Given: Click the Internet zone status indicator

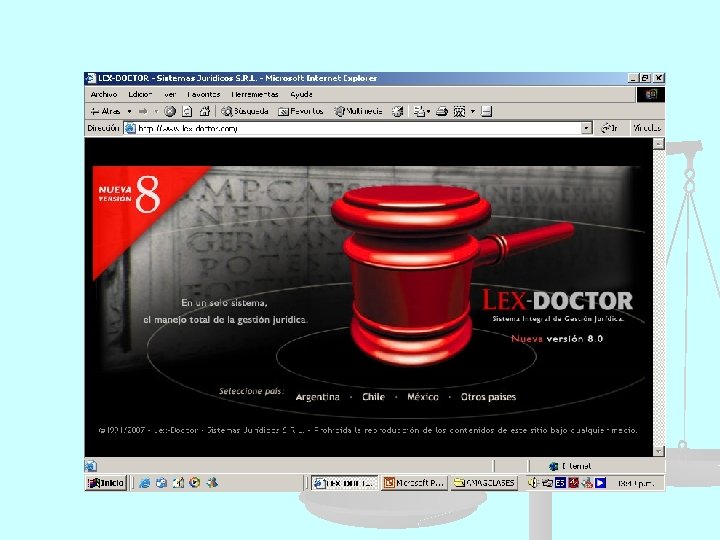Looking at the screenshot, I should point(570,466).
